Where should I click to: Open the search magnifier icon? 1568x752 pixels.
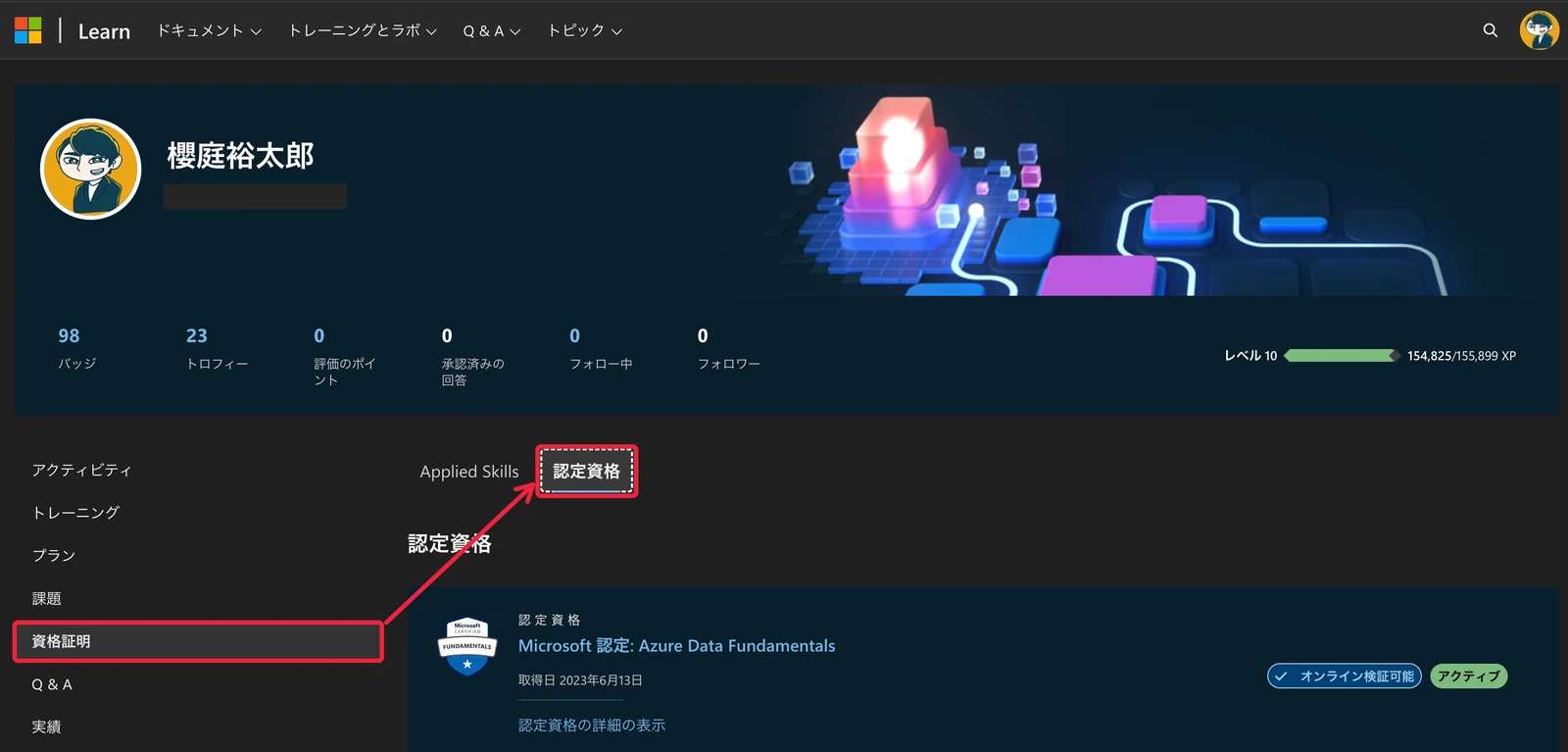(x=1491, y=30)
